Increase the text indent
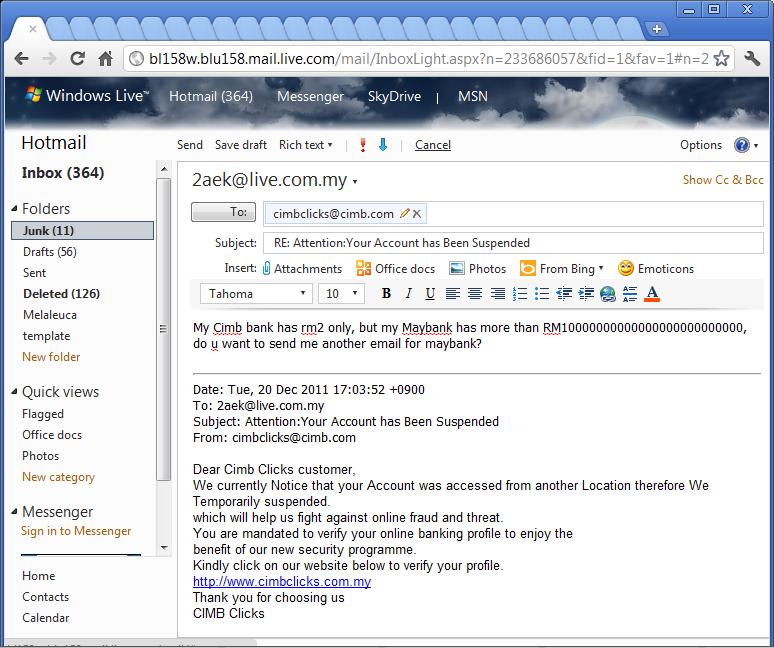Viewport: 774px width, 648px height. (586, 294)
